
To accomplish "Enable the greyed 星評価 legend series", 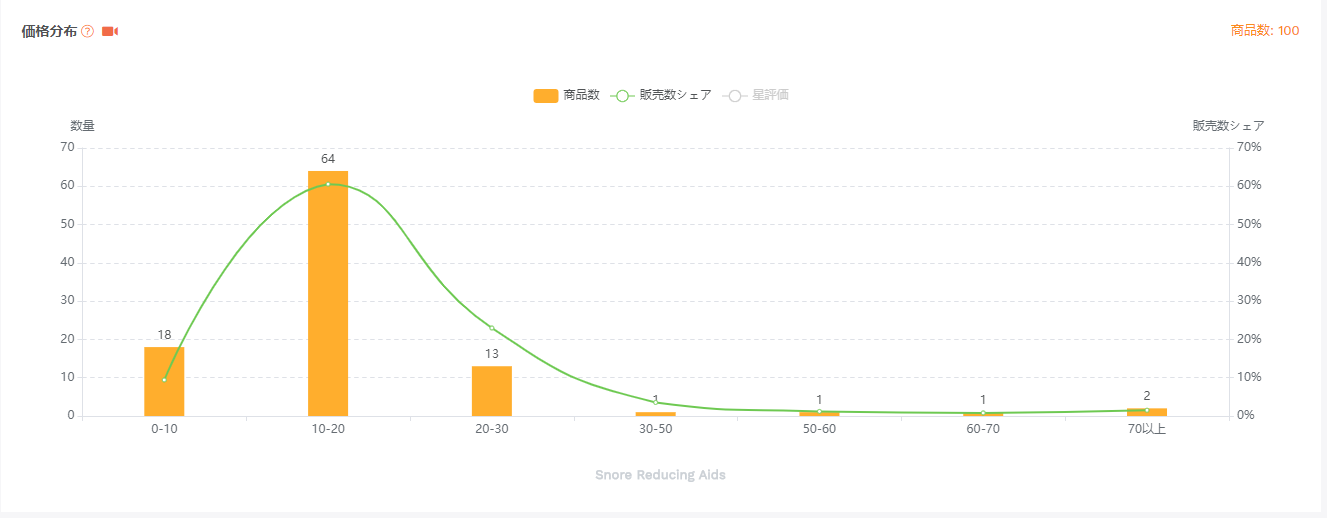I will tap(755, 95).
